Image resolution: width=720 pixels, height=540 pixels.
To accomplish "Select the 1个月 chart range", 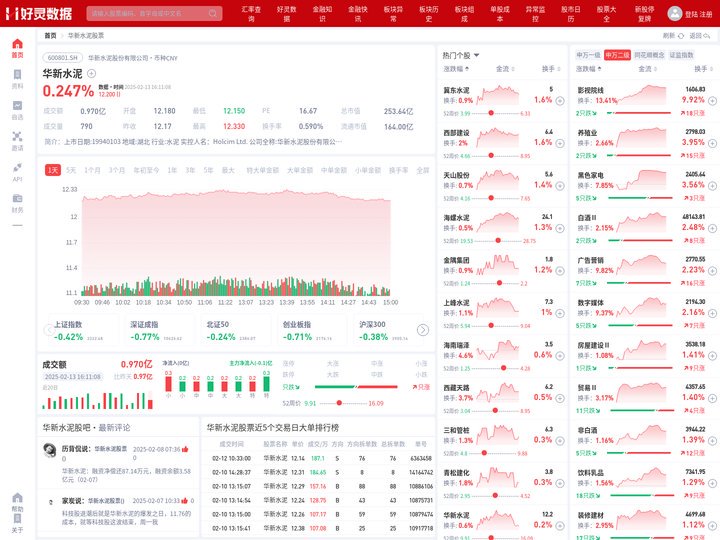I will tap(92, 170).
